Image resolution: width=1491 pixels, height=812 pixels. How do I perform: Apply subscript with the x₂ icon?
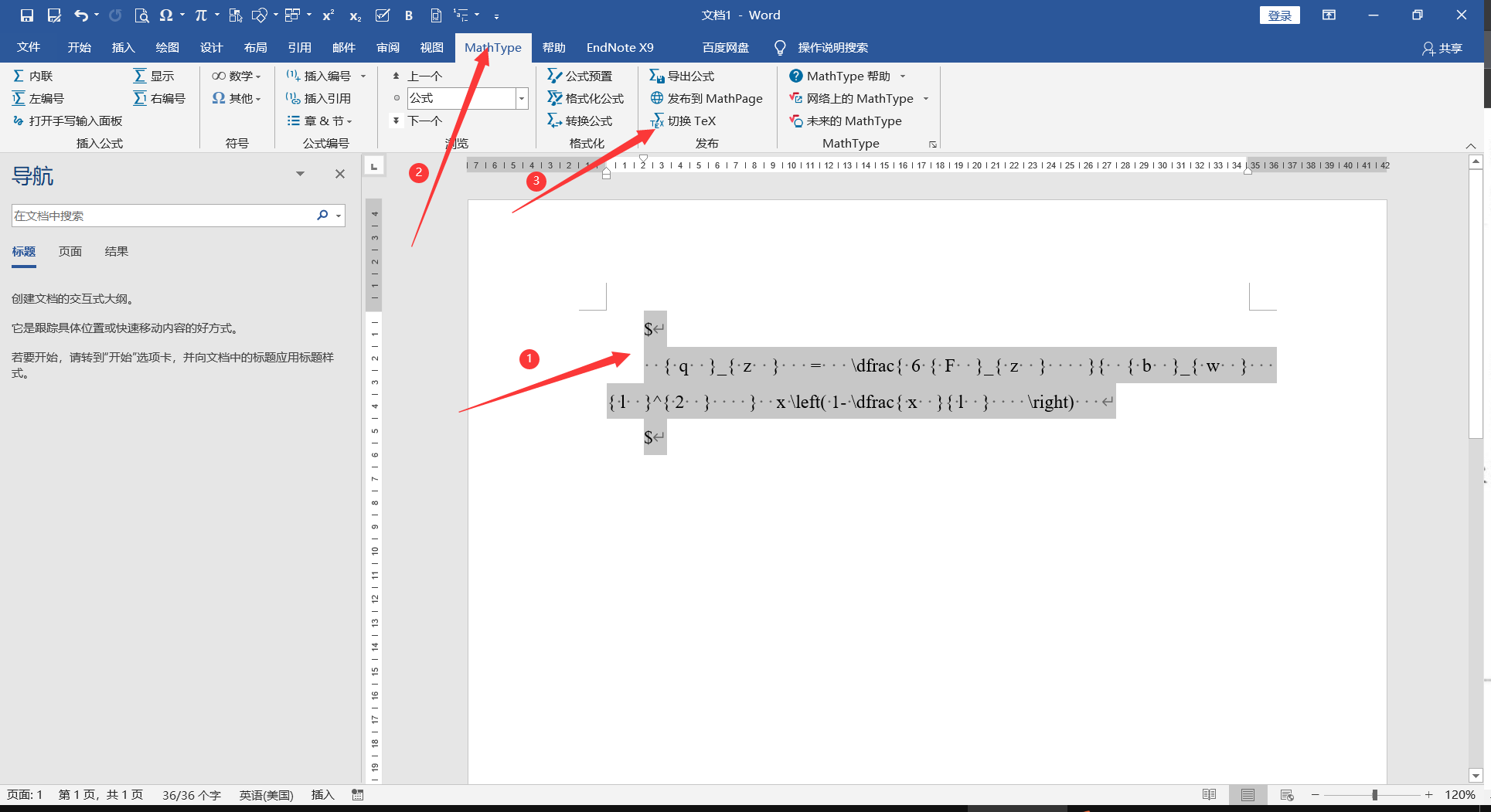[355, 15]
